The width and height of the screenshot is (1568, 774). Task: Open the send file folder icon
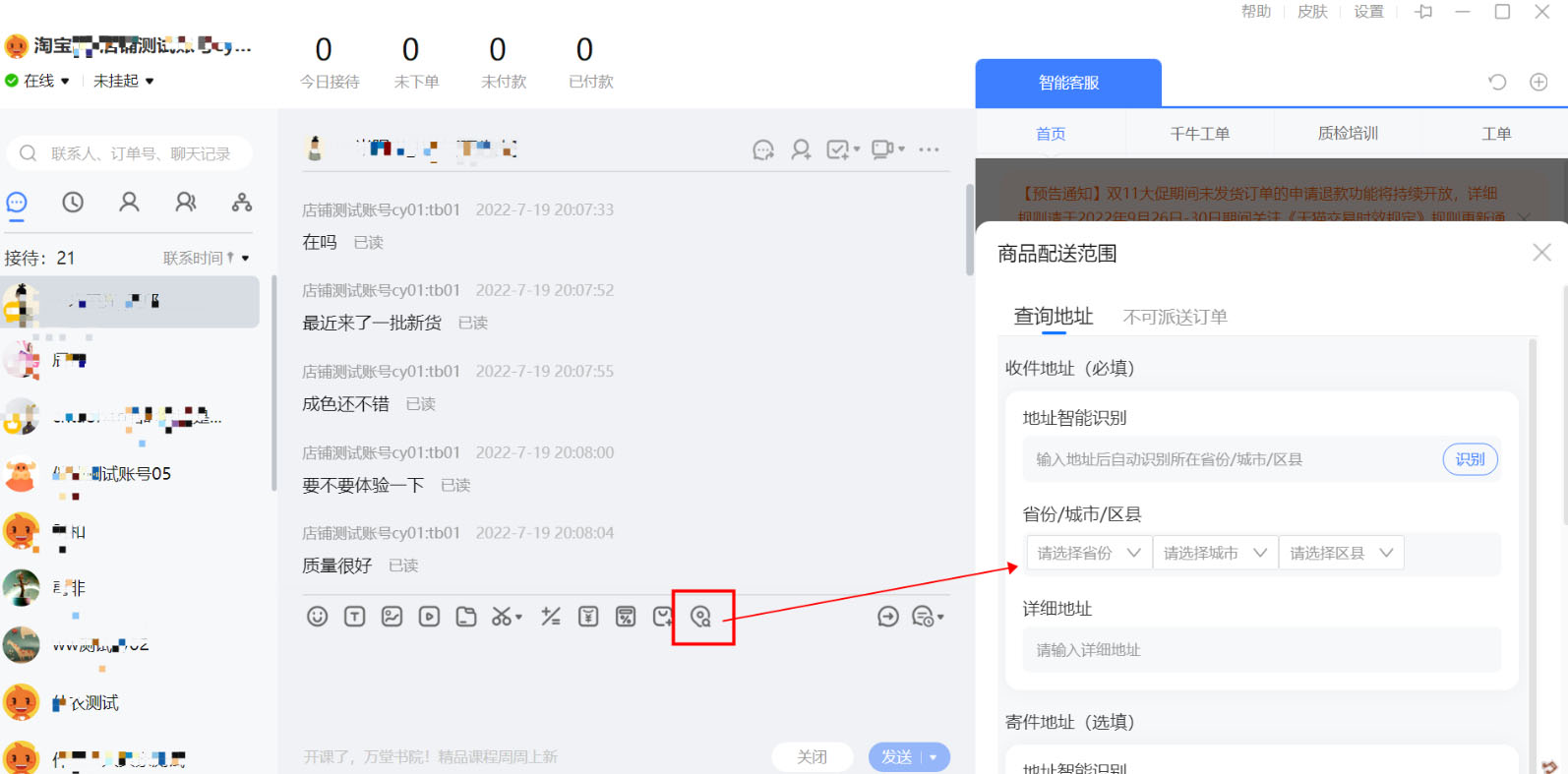tap(466, 617)
